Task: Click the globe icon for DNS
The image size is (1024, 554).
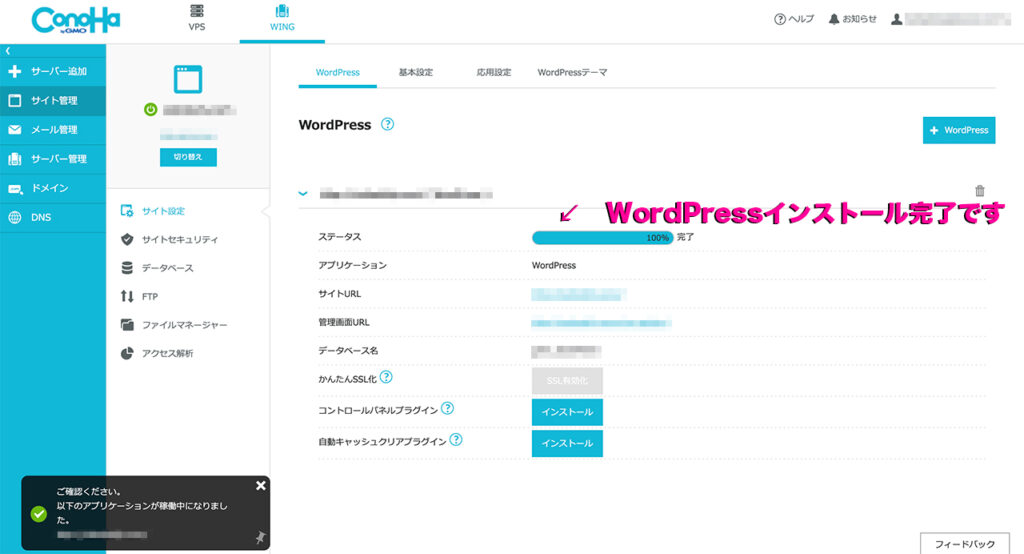Action: click(x=14, y=218)
